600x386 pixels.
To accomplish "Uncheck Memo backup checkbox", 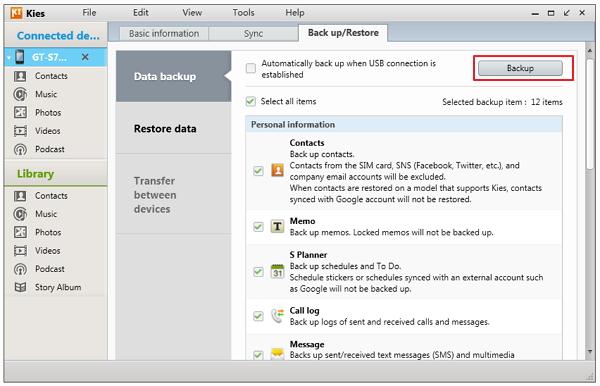I will click(x=259, y=227).
